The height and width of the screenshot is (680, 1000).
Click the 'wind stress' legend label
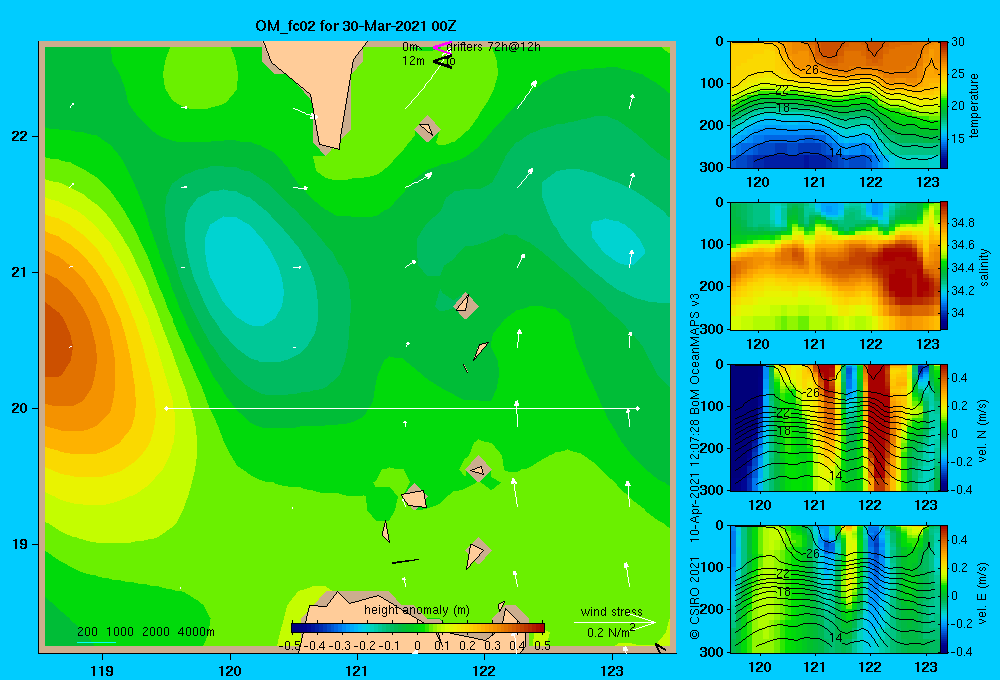point(611,611)
